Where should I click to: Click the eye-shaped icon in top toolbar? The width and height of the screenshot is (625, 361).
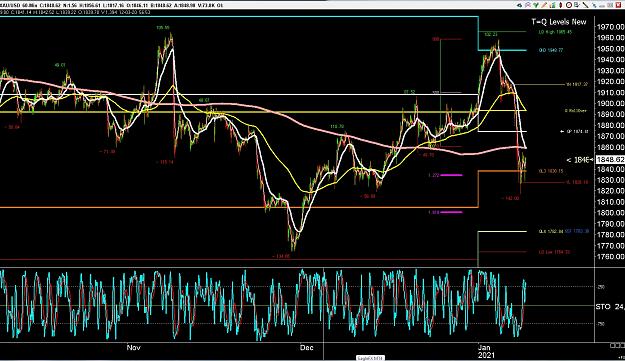pyautogui.click(x=519, y=5)
